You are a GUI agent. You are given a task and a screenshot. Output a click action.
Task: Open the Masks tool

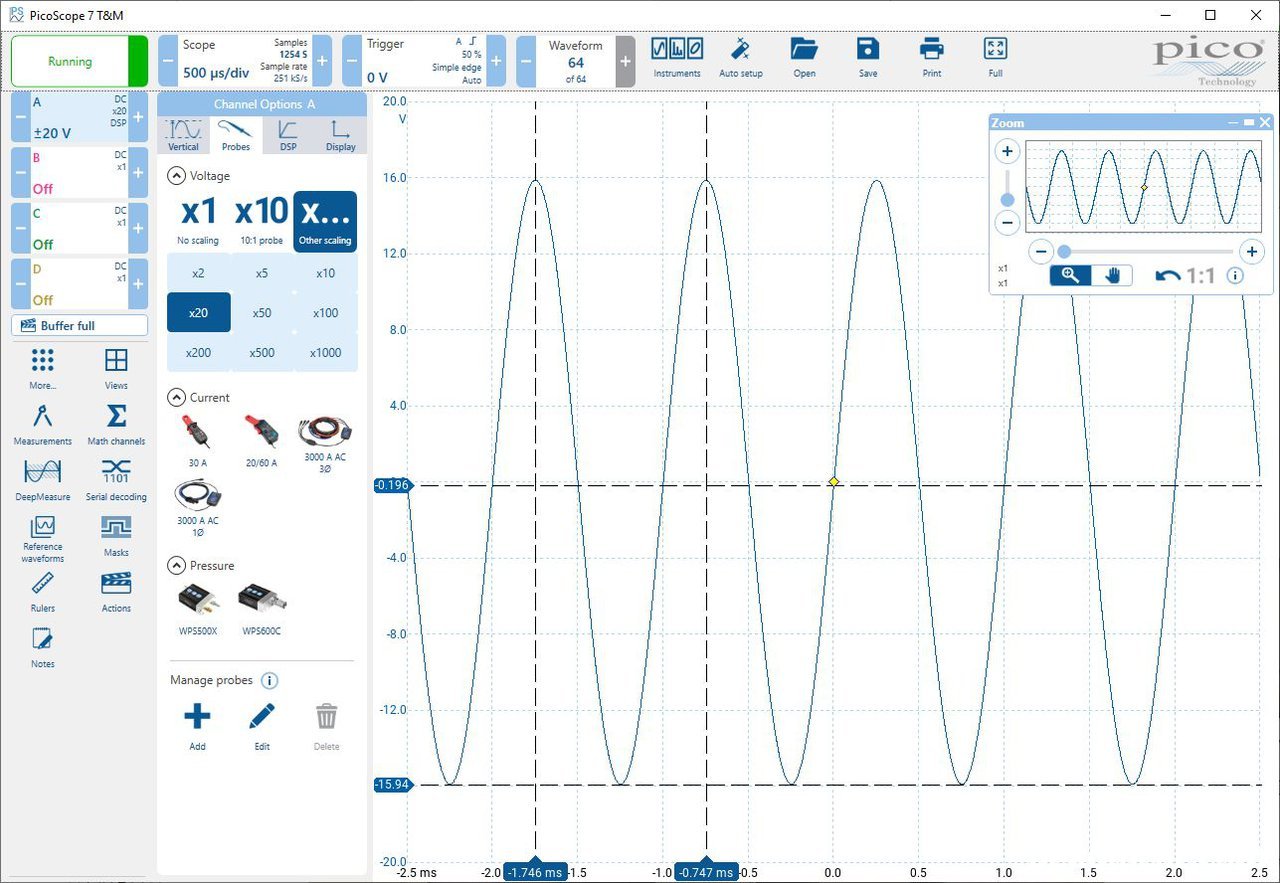pyautogui.click(x=116, y=536)
